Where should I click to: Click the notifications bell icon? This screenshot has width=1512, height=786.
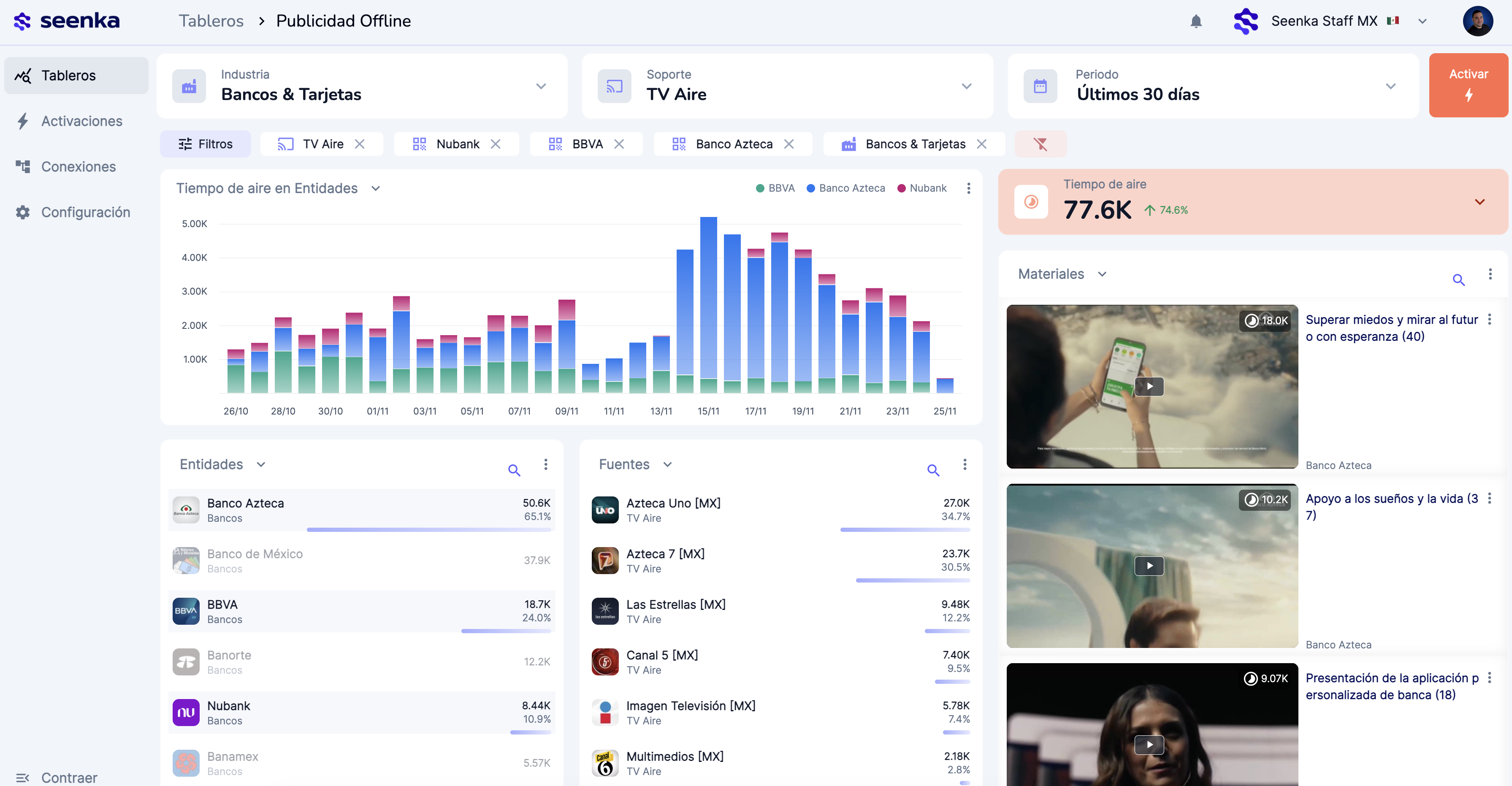(1196, 22)
